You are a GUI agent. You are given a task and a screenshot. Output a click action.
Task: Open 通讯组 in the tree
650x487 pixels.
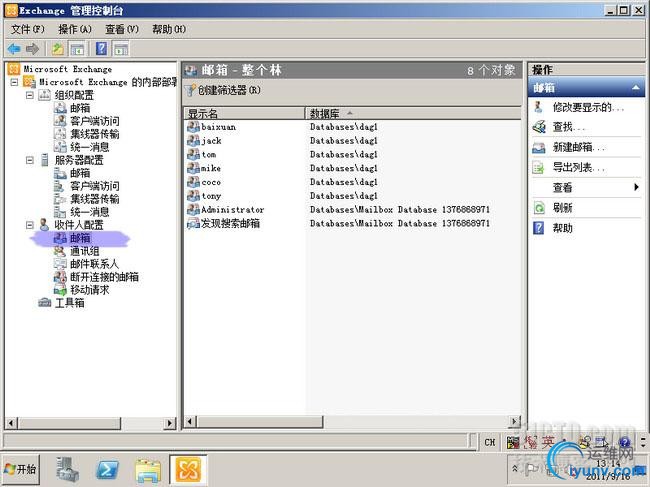[85, 251]
